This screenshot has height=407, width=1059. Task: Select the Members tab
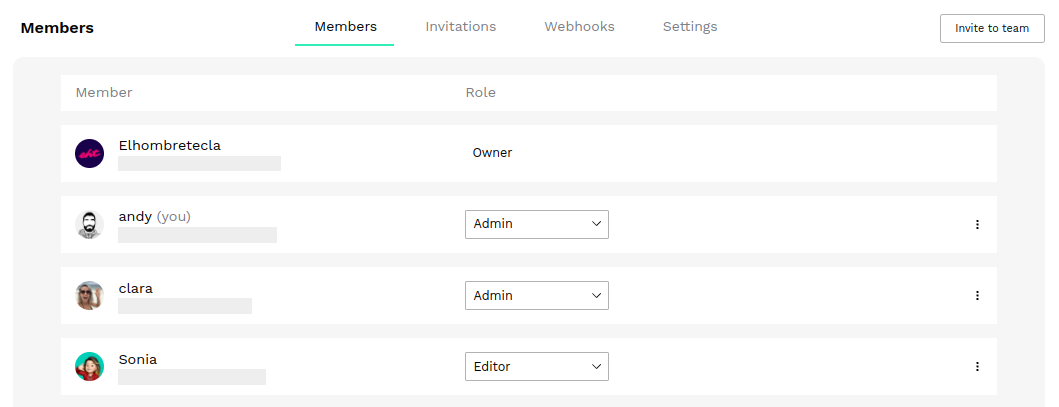(x=345, y=27)
